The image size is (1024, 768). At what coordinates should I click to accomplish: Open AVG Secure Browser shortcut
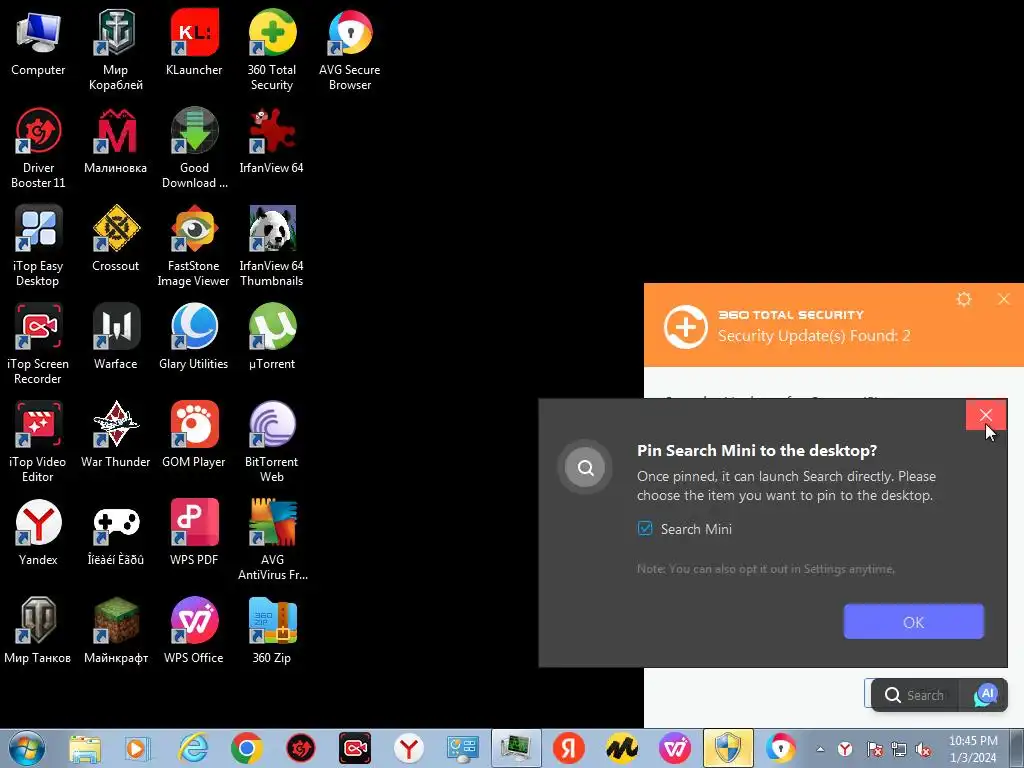(x=350, y=50)
